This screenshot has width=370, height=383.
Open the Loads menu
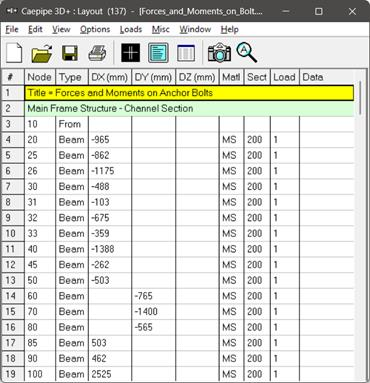[x=131, y=30]
